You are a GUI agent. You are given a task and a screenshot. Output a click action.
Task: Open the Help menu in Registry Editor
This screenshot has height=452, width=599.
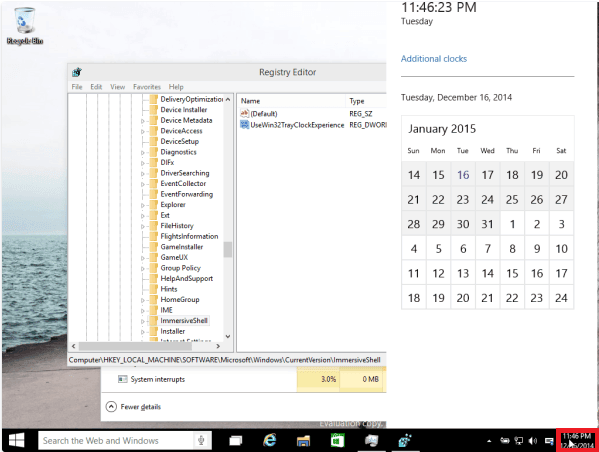pos(176,87)
